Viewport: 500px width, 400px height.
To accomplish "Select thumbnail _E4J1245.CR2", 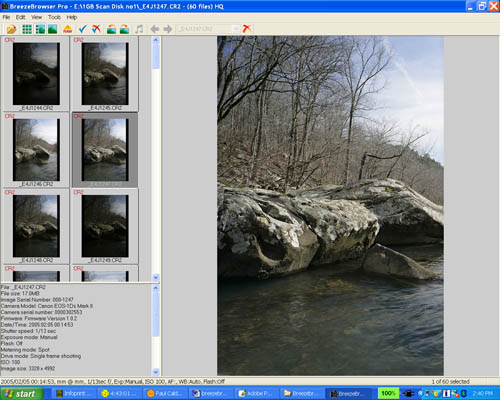I will 105,74.
